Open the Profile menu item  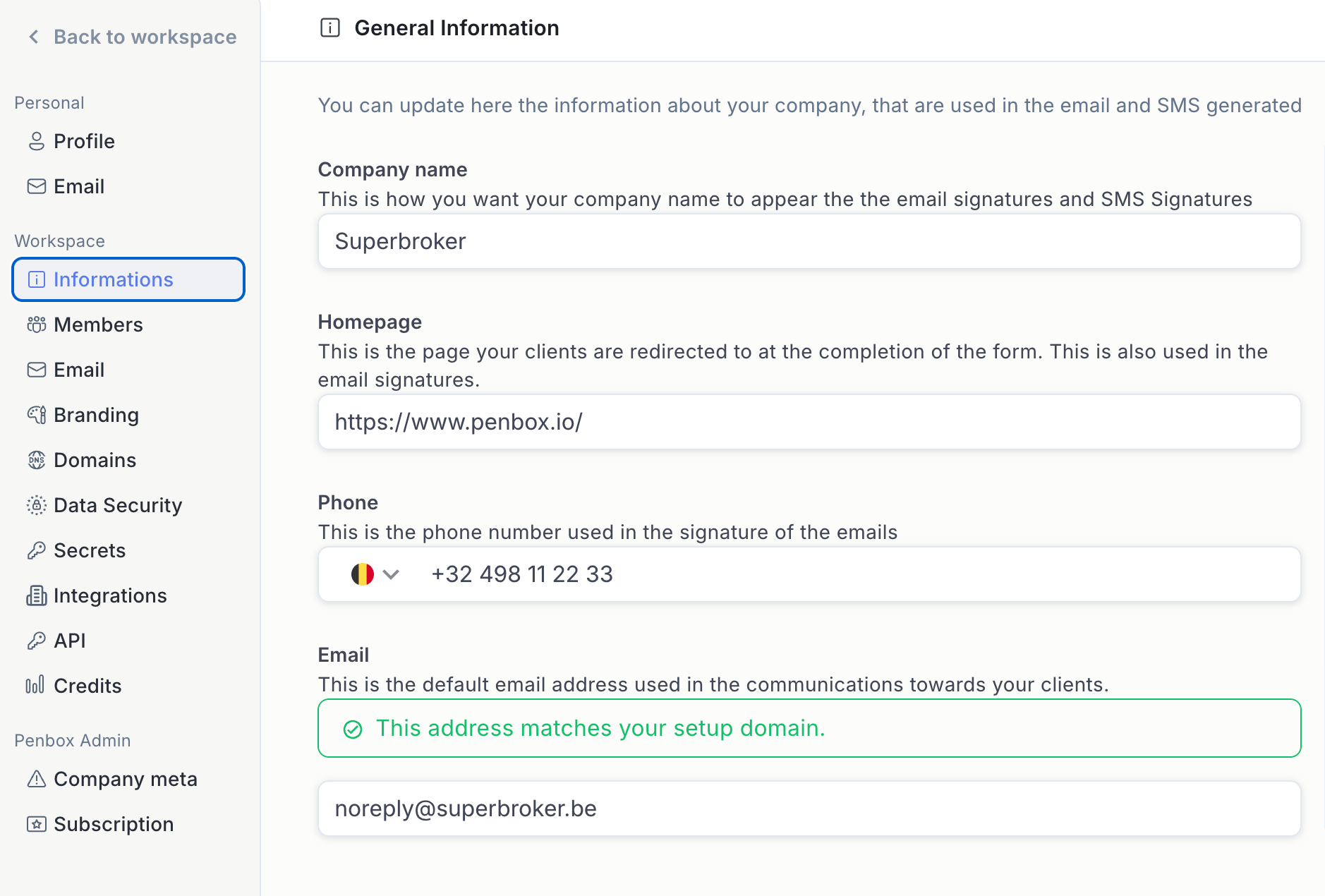pyautogui.click(x=84, y=141)
